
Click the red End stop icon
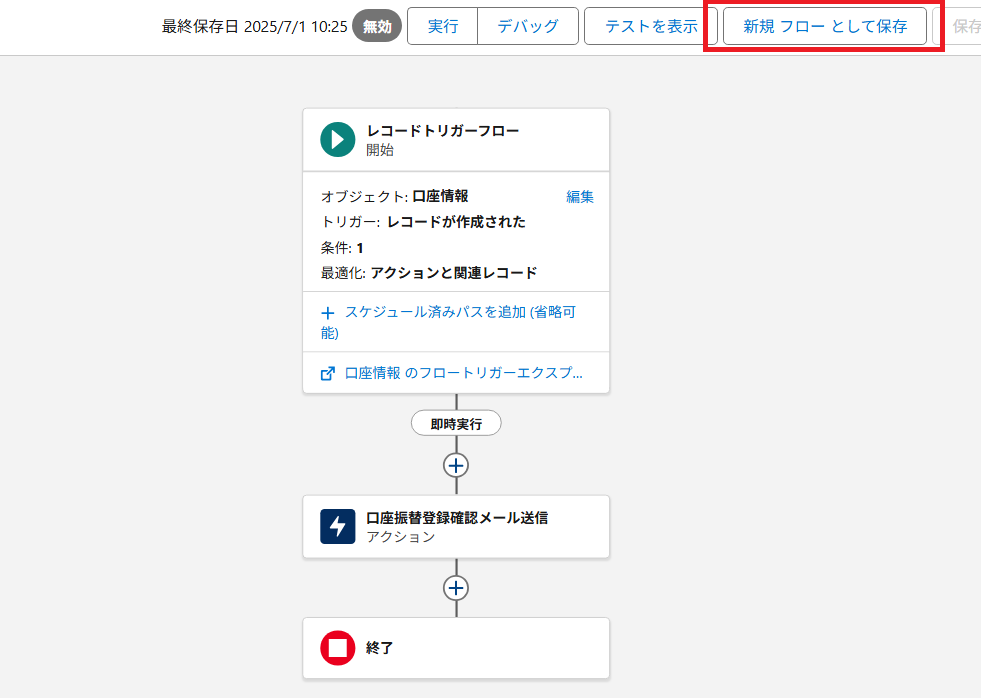338,648
